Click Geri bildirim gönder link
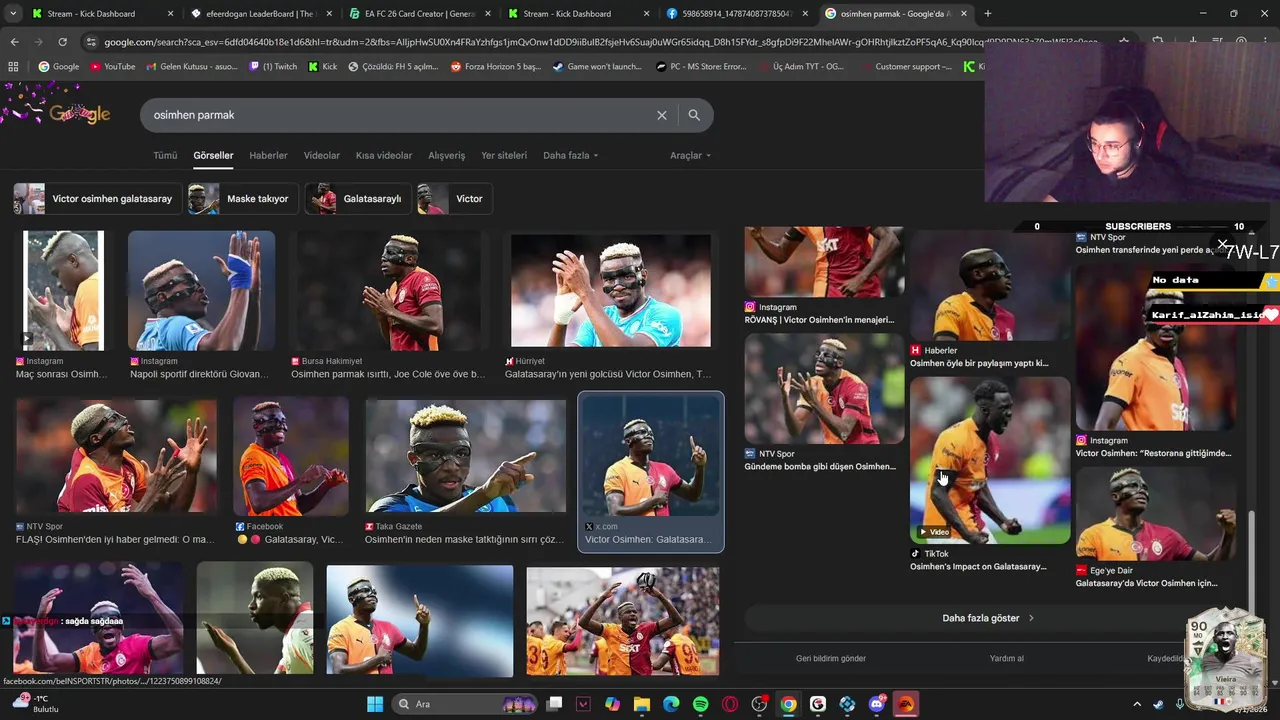Image resolution: width=1280 pixels, height=720 pixels. click(831, 658)
